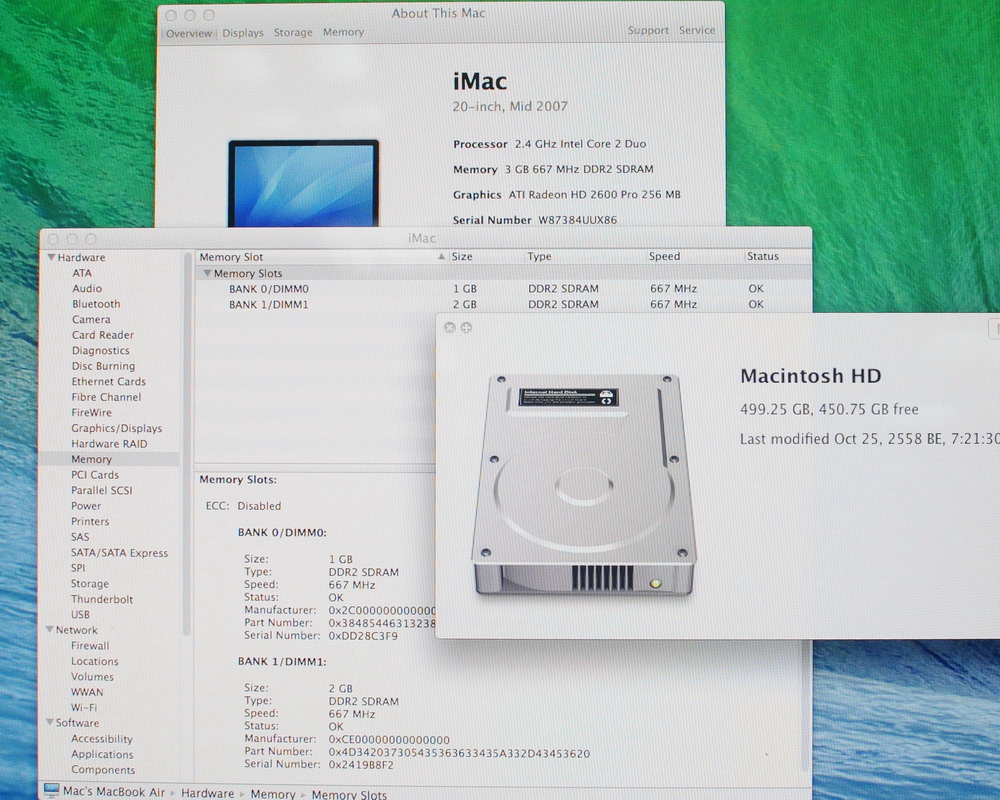This screenshot has width=1000, height=800.
Task: Select Ethernet Cards in the Hardware list
Action: point(108,381)
